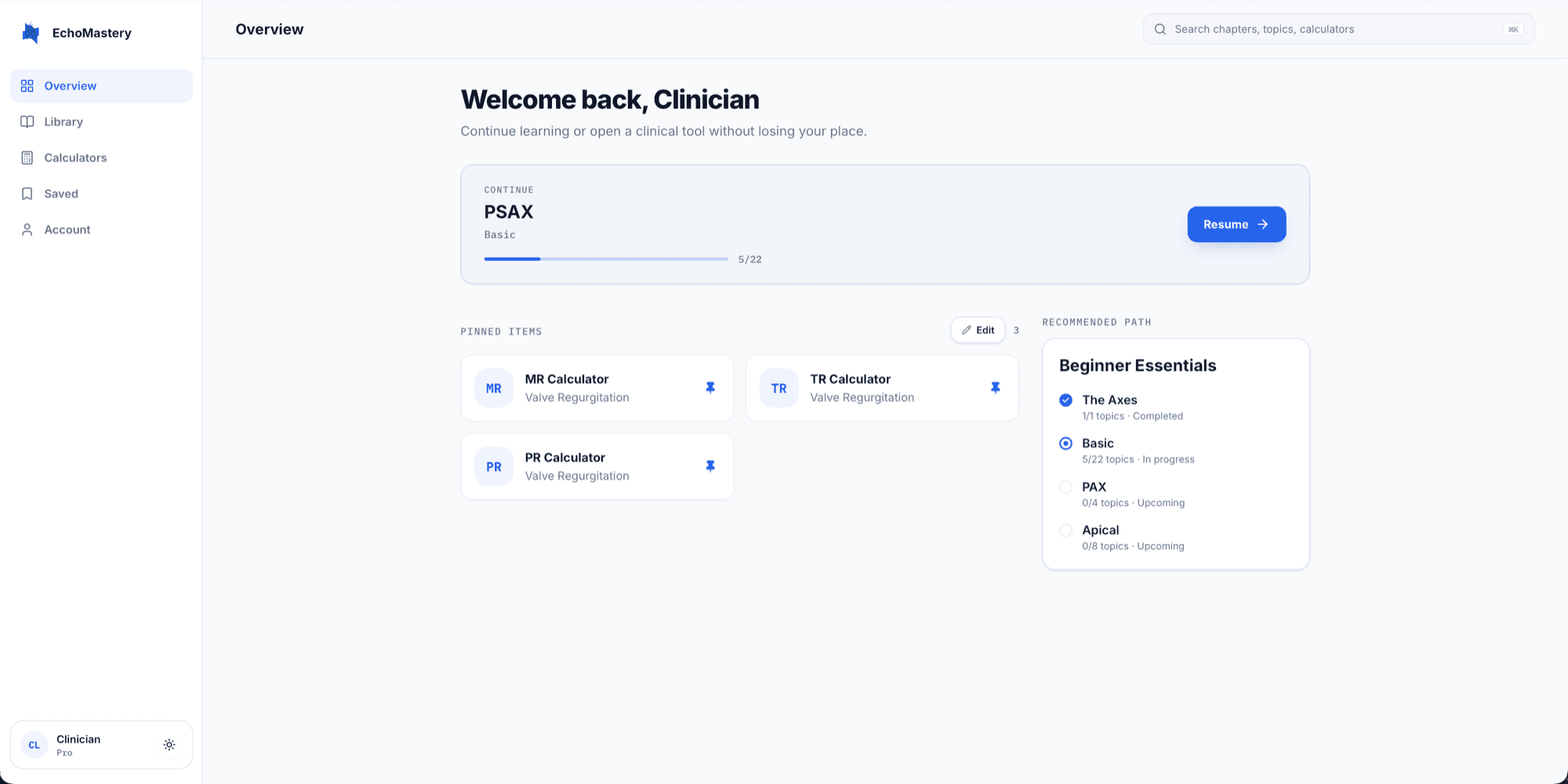Viewport: 1568px width, 784px height.
Task: Toggle the theme sun icon
Action: point(169,745)
